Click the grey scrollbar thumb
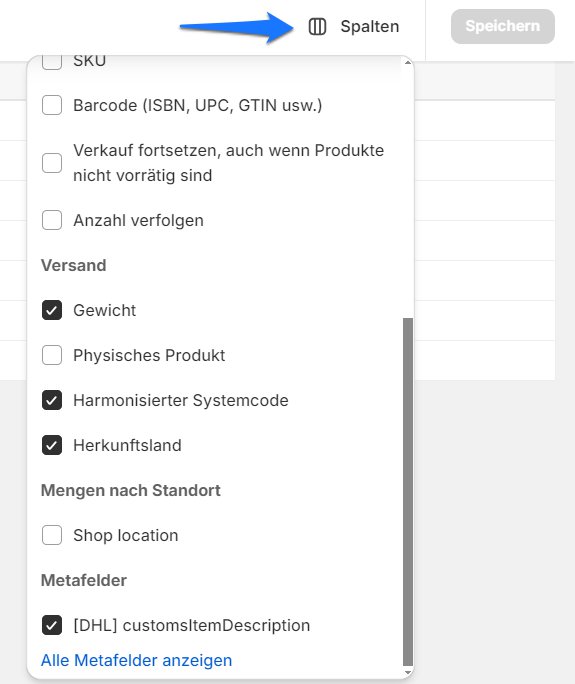Viewport: 575px width, 684px height. [x=407, y=492]
